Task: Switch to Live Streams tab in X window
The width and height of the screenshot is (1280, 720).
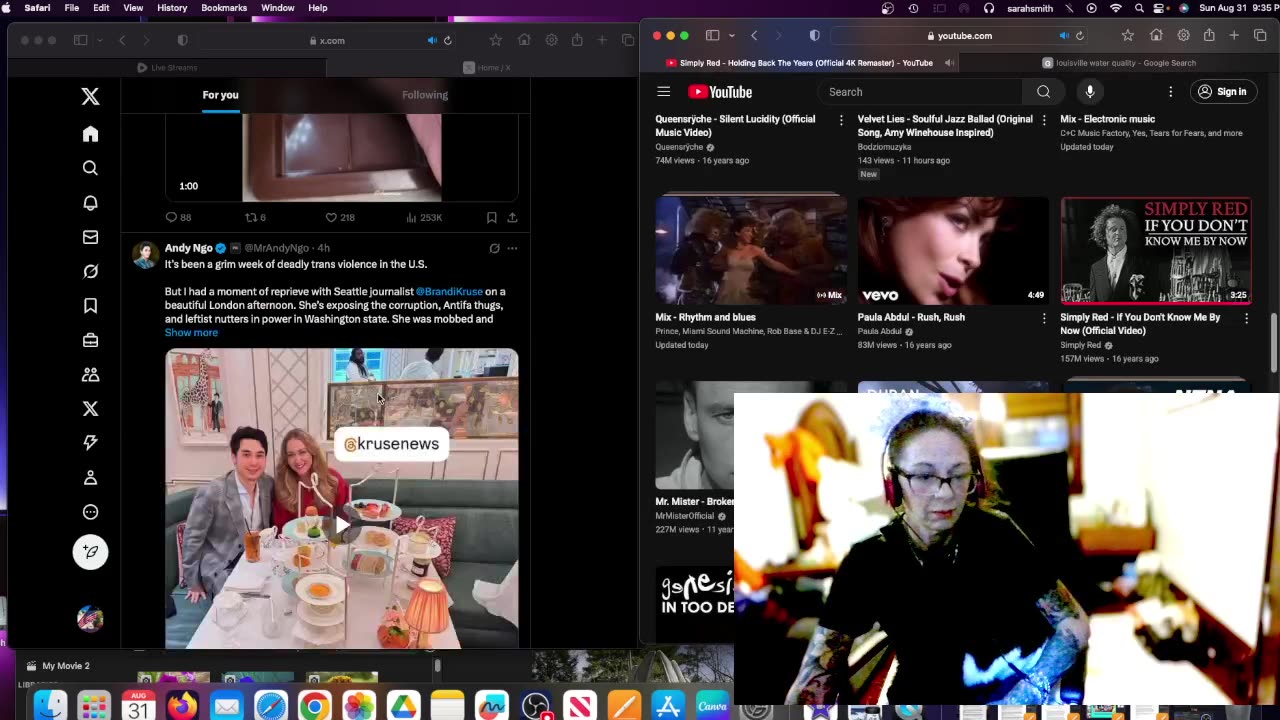Action: (x=167, y=68)
